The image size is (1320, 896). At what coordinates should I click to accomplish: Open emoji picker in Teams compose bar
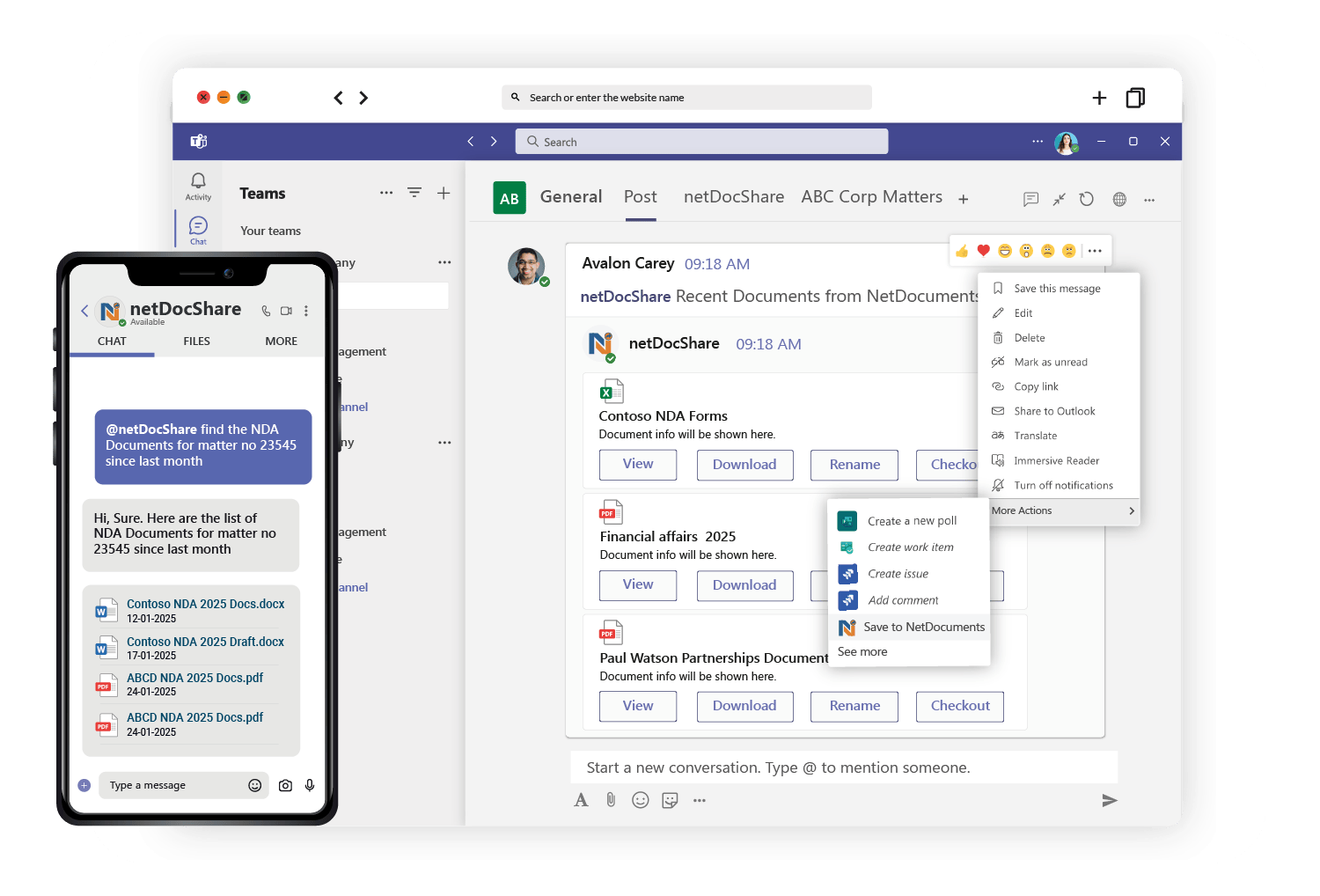tap(641, 800)
